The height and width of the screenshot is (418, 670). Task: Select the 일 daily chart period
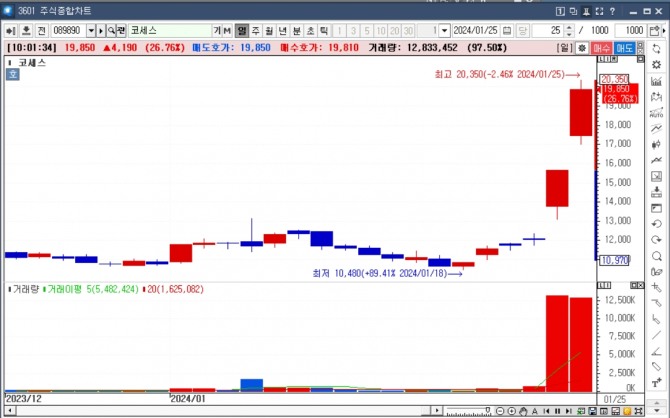click(242, 31)
